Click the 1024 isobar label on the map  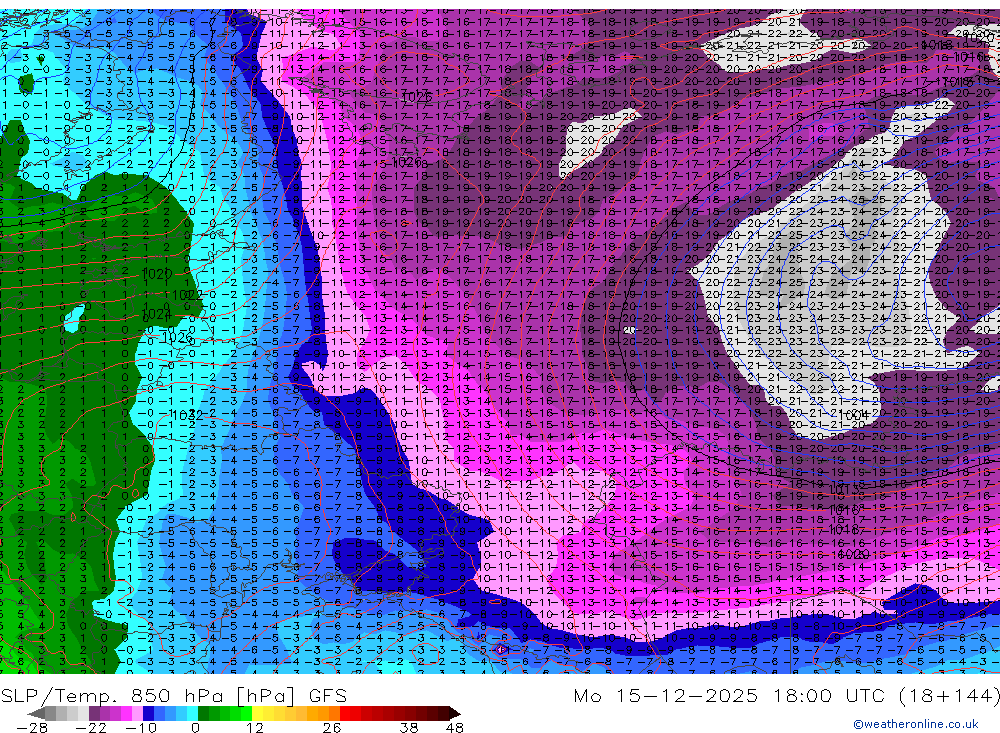pos(157,314)
